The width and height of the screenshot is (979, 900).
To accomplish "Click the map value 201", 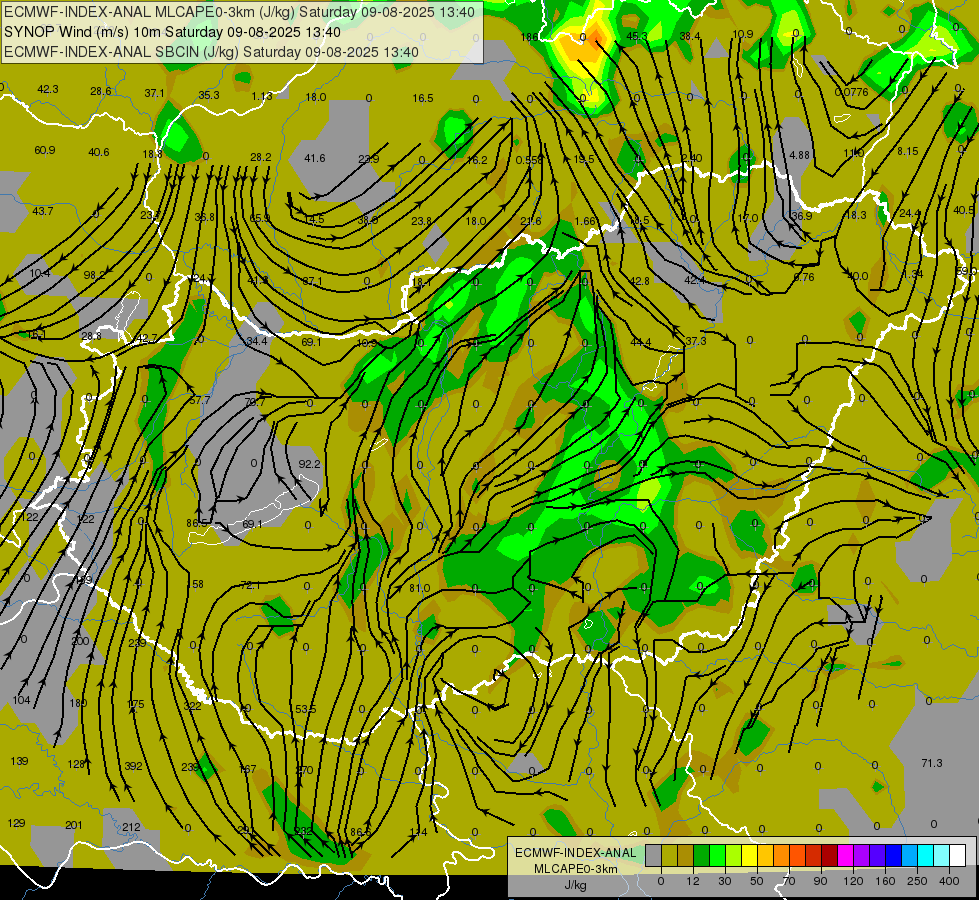I will 74,825.
